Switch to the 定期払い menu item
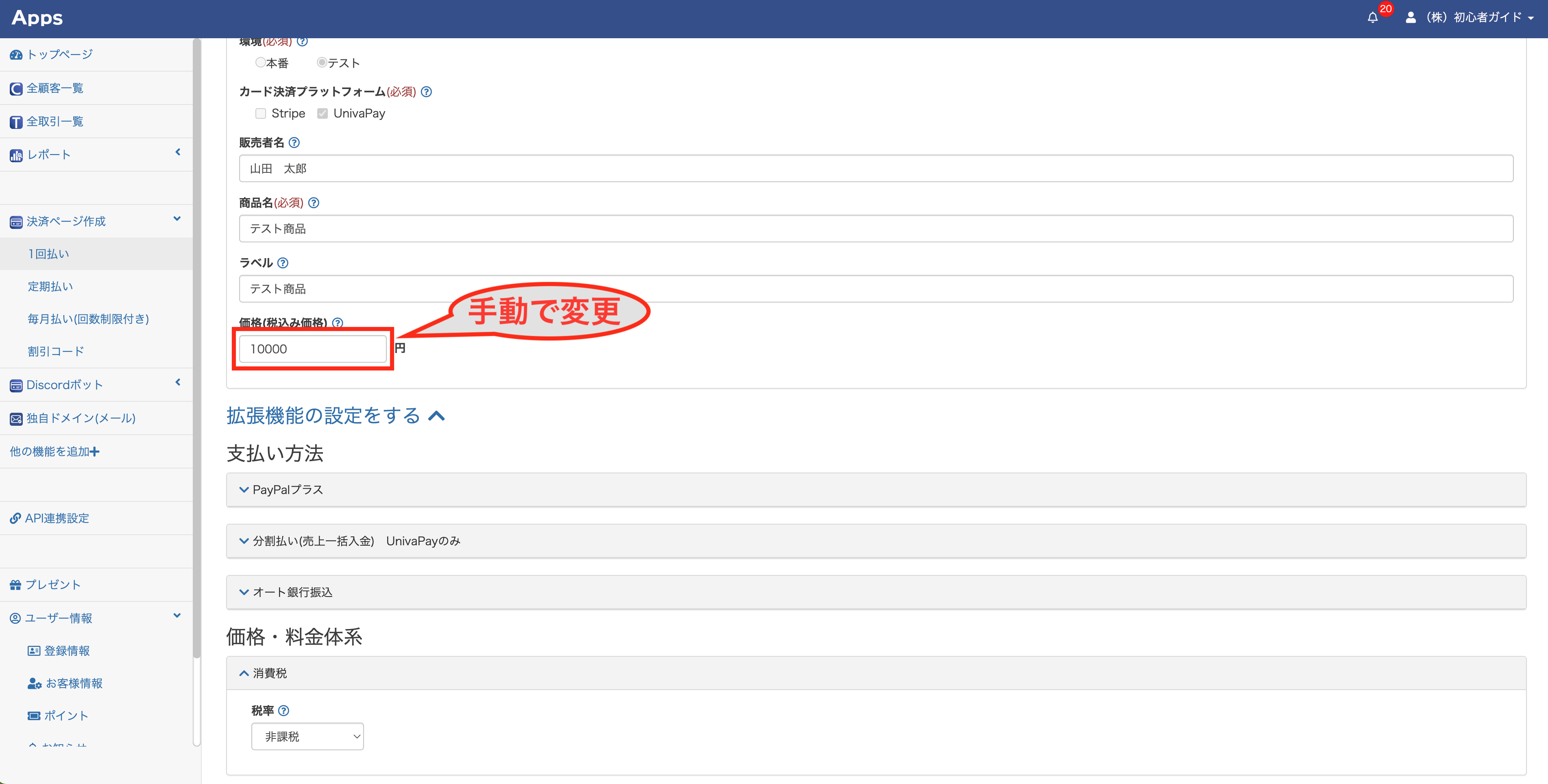Viewport: 1548px width, 784px height. [x=50, y=286]
